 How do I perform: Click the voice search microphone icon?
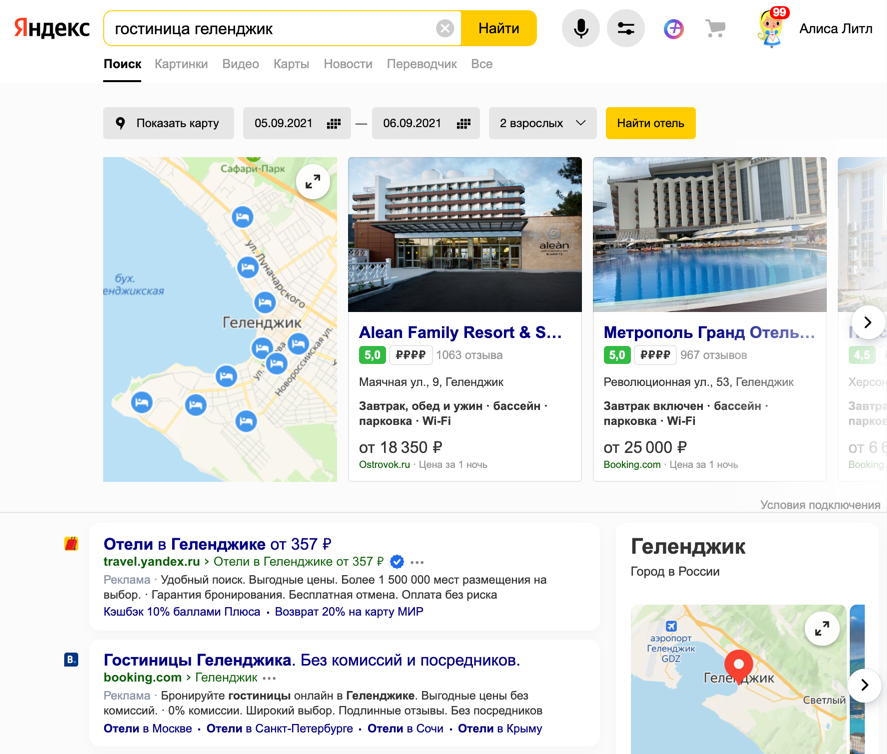[x=580, y=29]
